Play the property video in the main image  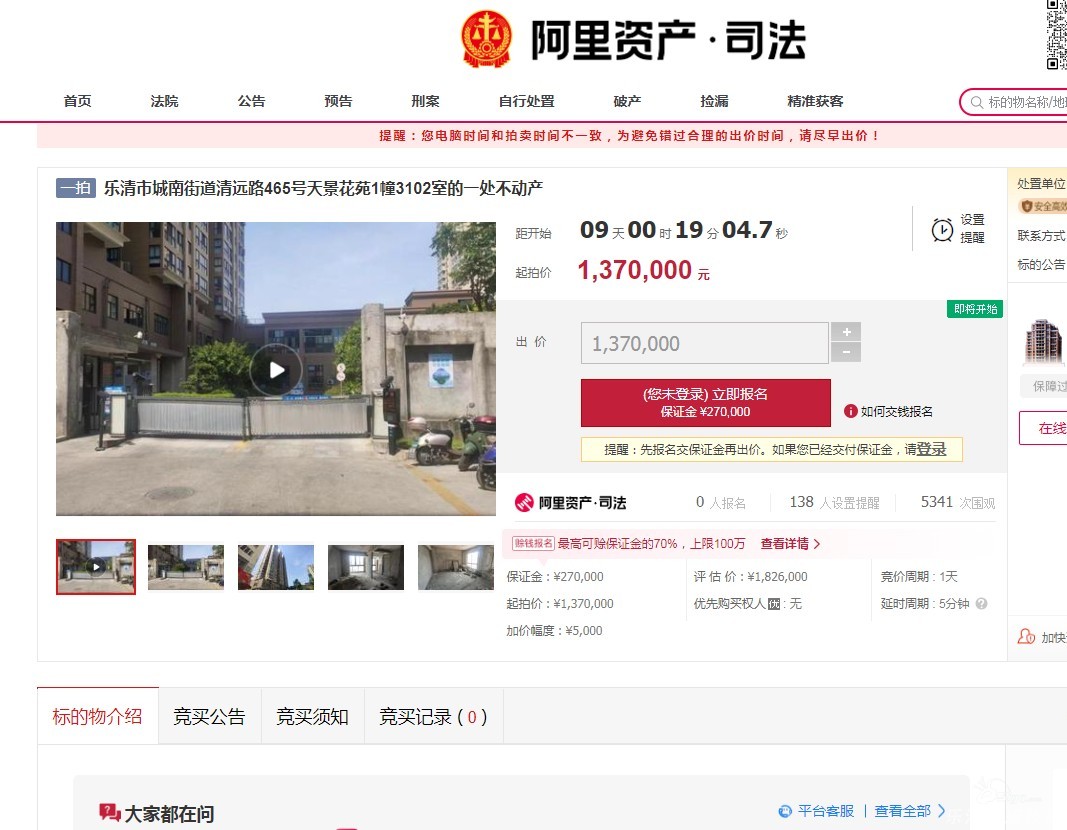tap(276, 370)
